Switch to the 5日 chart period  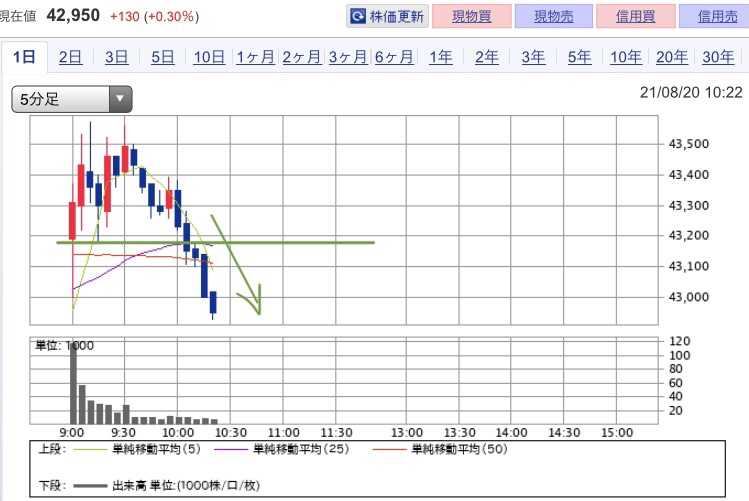point(162,57)
